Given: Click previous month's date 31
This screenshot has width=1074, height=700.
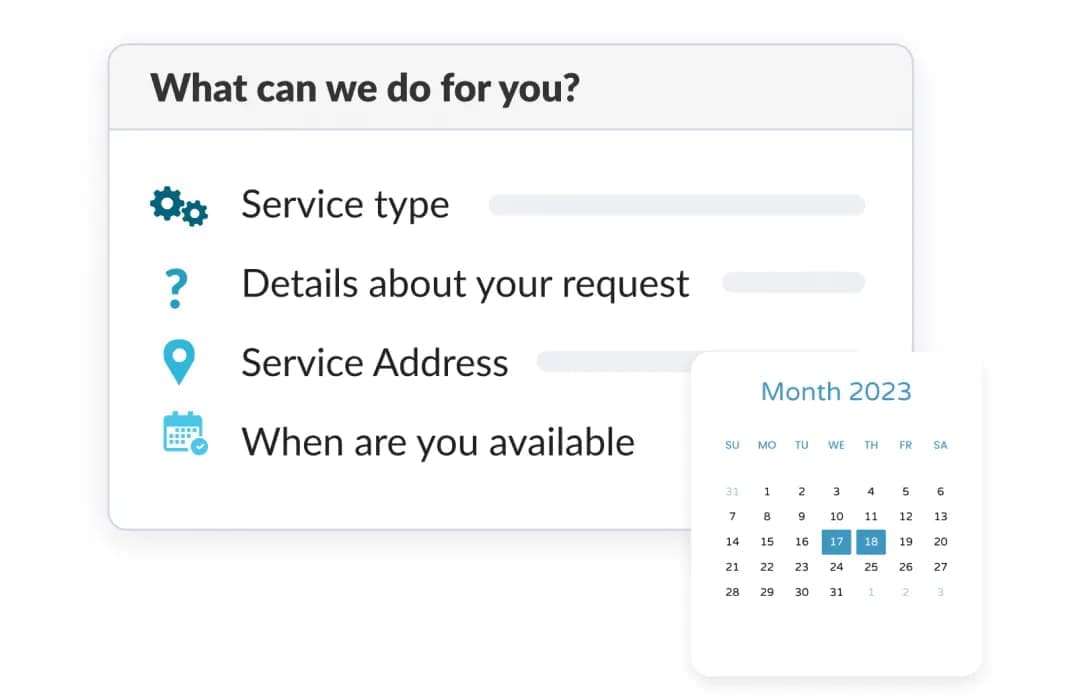Looking at the screenshot, I should pyautogui.click(x=732, y=492).
